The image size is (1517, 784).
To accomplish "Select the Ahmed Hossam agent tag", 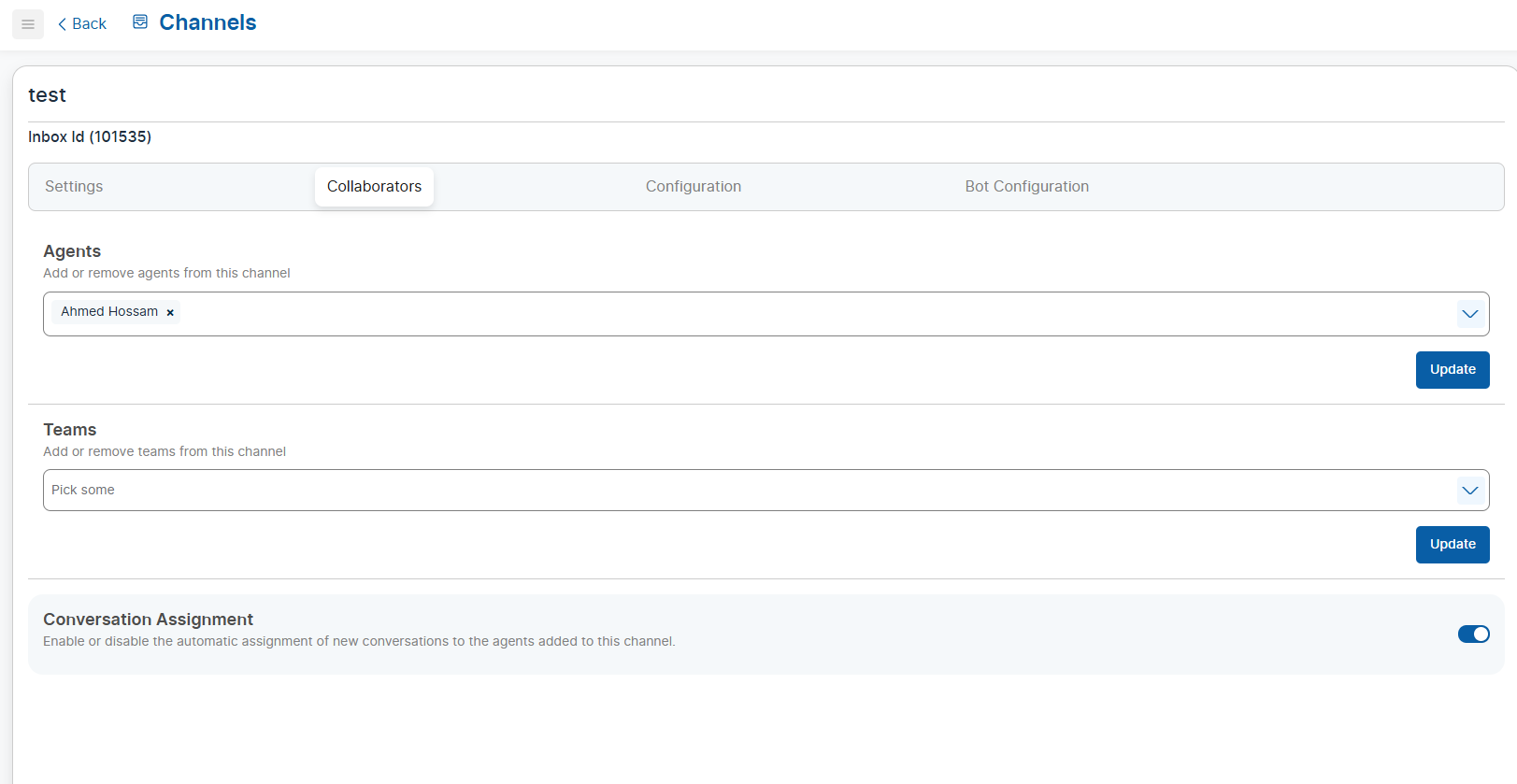I will (109, 312).
